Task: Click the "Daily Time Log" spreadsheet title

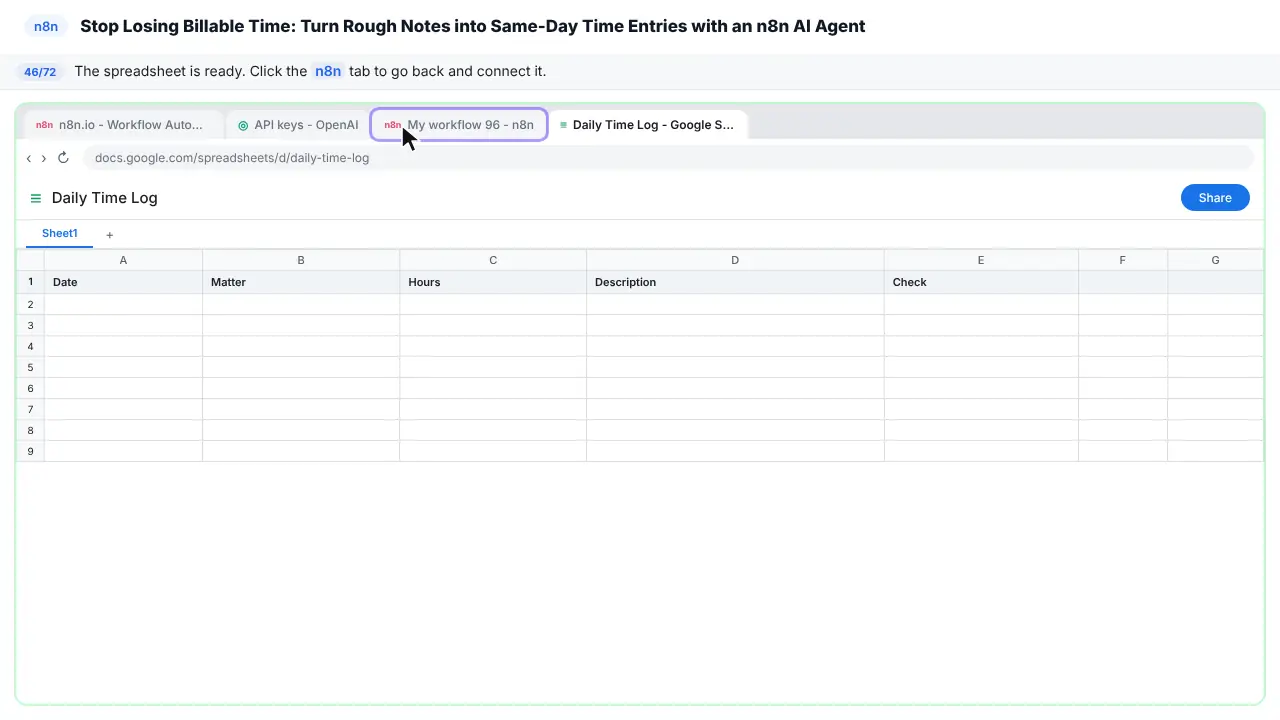Action: pyautogui.click(x=105, y=198)
